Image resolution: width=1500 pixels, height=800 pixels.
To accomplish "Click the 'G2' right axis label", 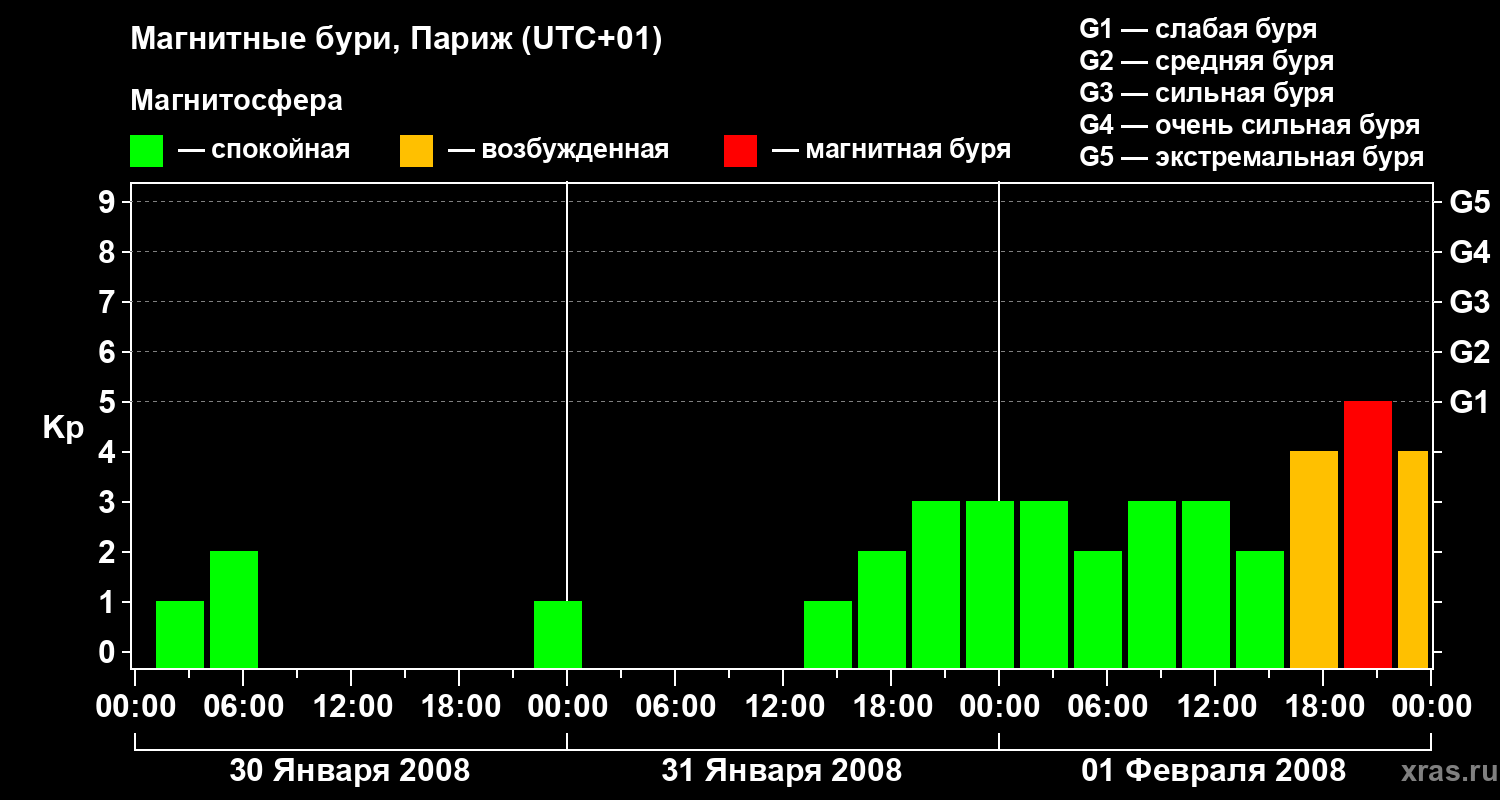I will tap(1469, 352).
